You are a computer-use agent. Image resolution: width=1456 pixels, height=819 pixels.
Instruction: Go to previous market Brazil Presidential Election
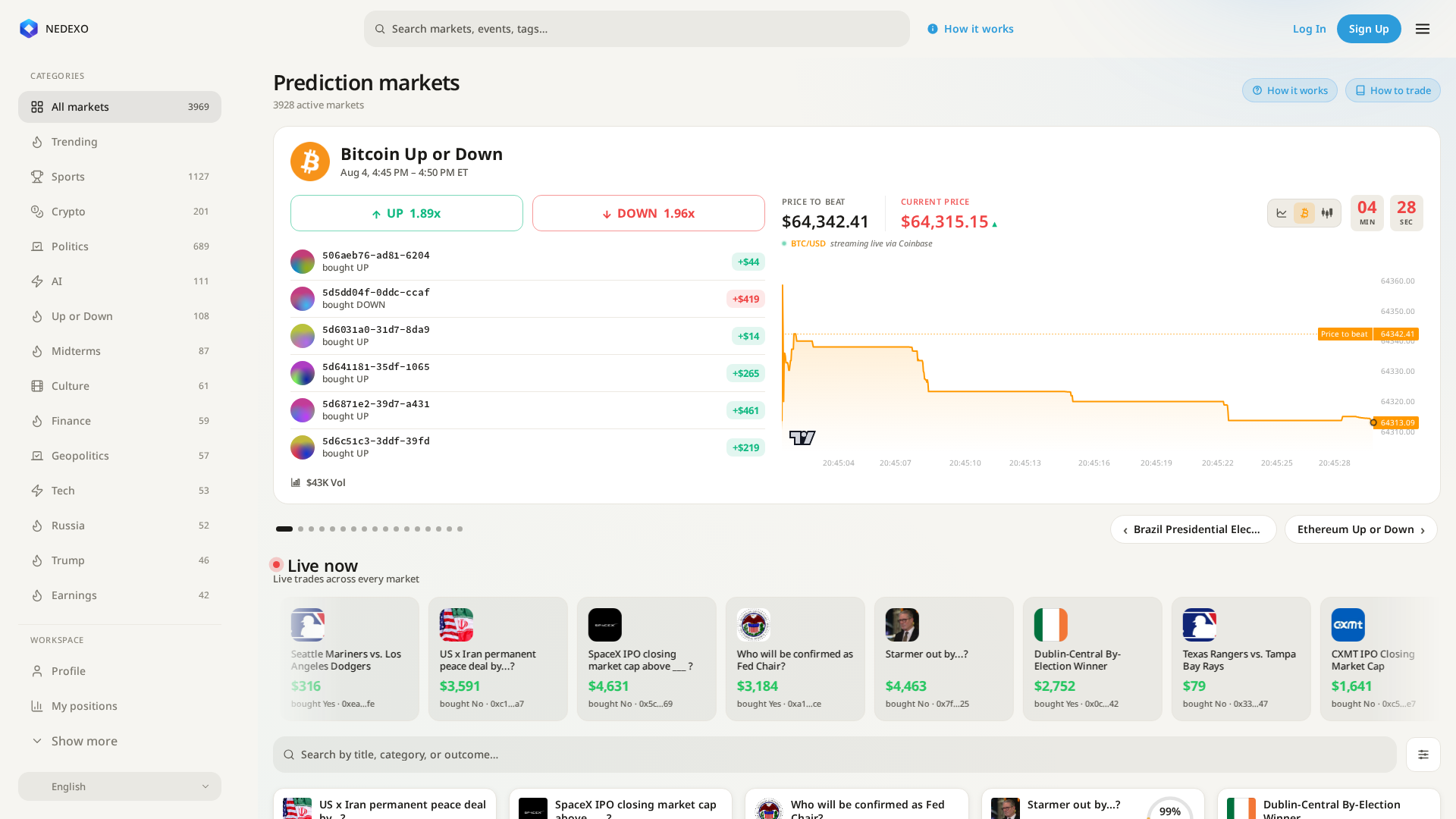click(1193, 529)
